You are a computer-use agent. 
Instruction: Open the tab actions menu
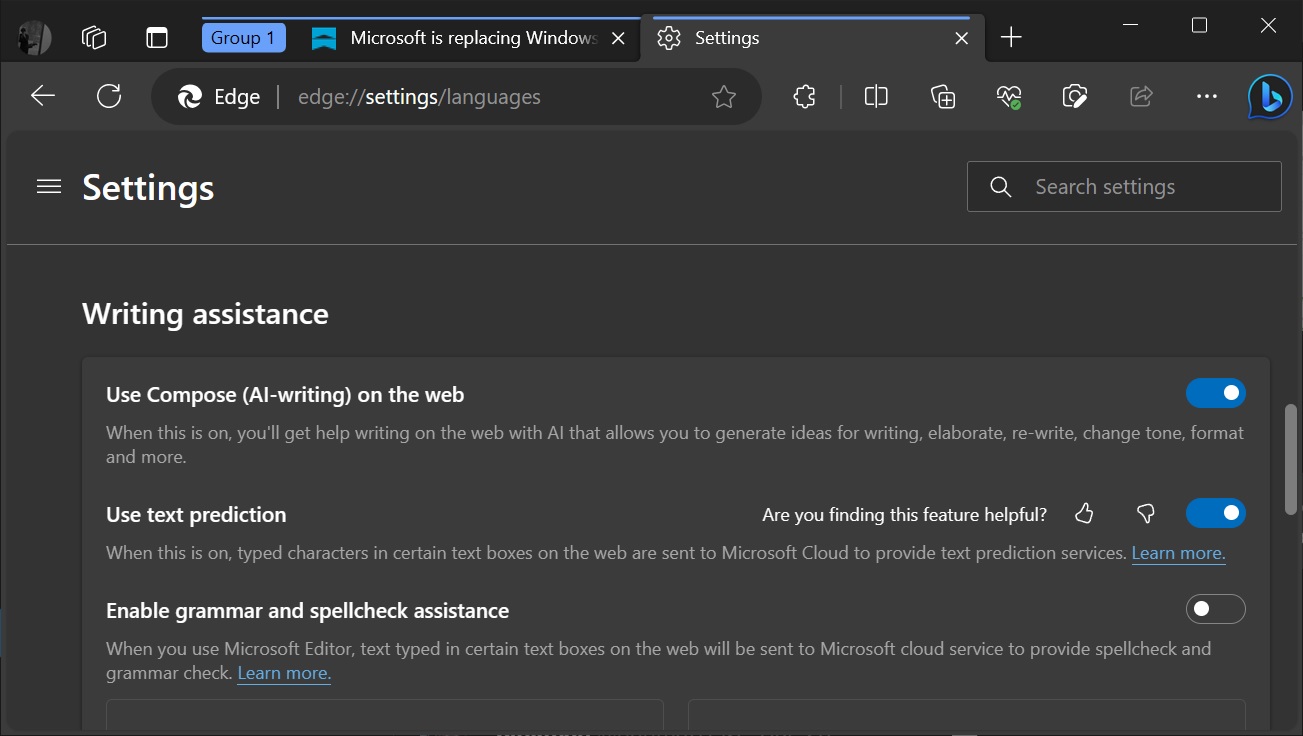click(x=156, y=37)
